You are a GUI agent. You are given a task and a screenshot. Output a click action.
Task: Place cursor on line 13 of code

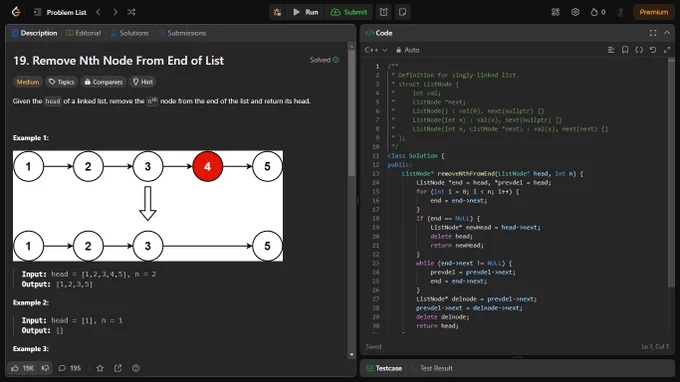click(492, 173)
